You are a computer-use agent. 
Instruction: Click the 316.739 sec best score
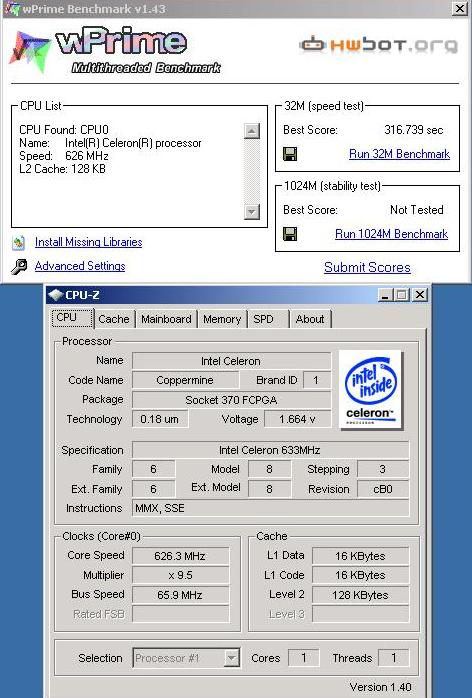tap(414, 130)
